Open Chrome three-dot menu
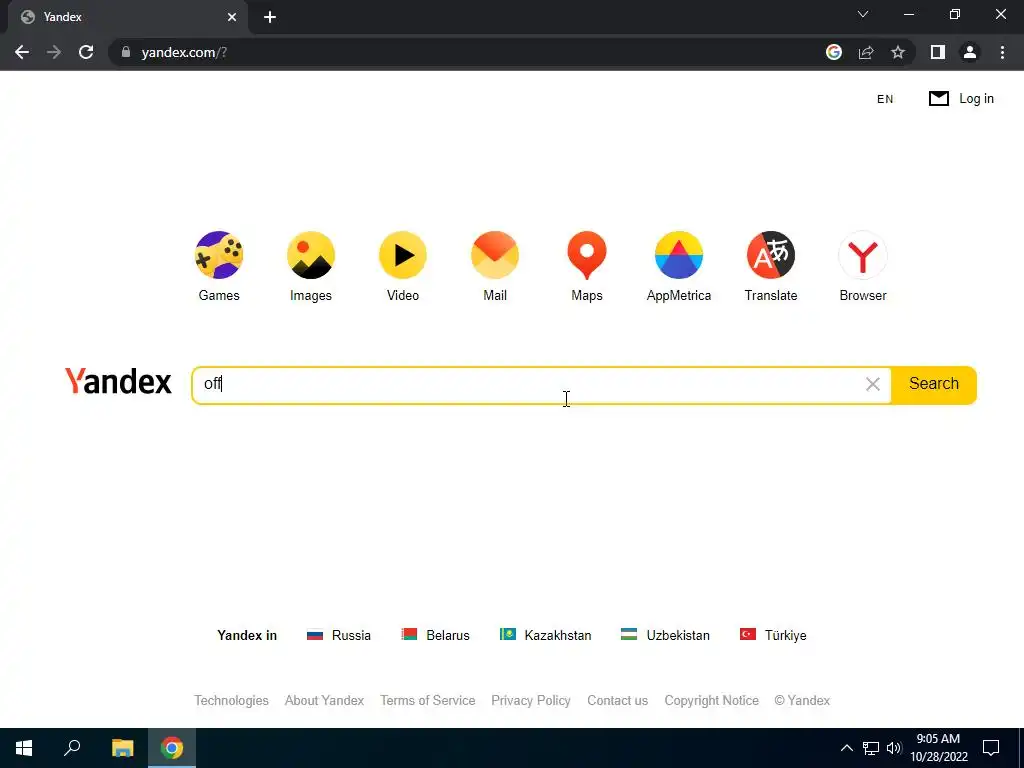 pyautogui.click(x=1002, y=52)
